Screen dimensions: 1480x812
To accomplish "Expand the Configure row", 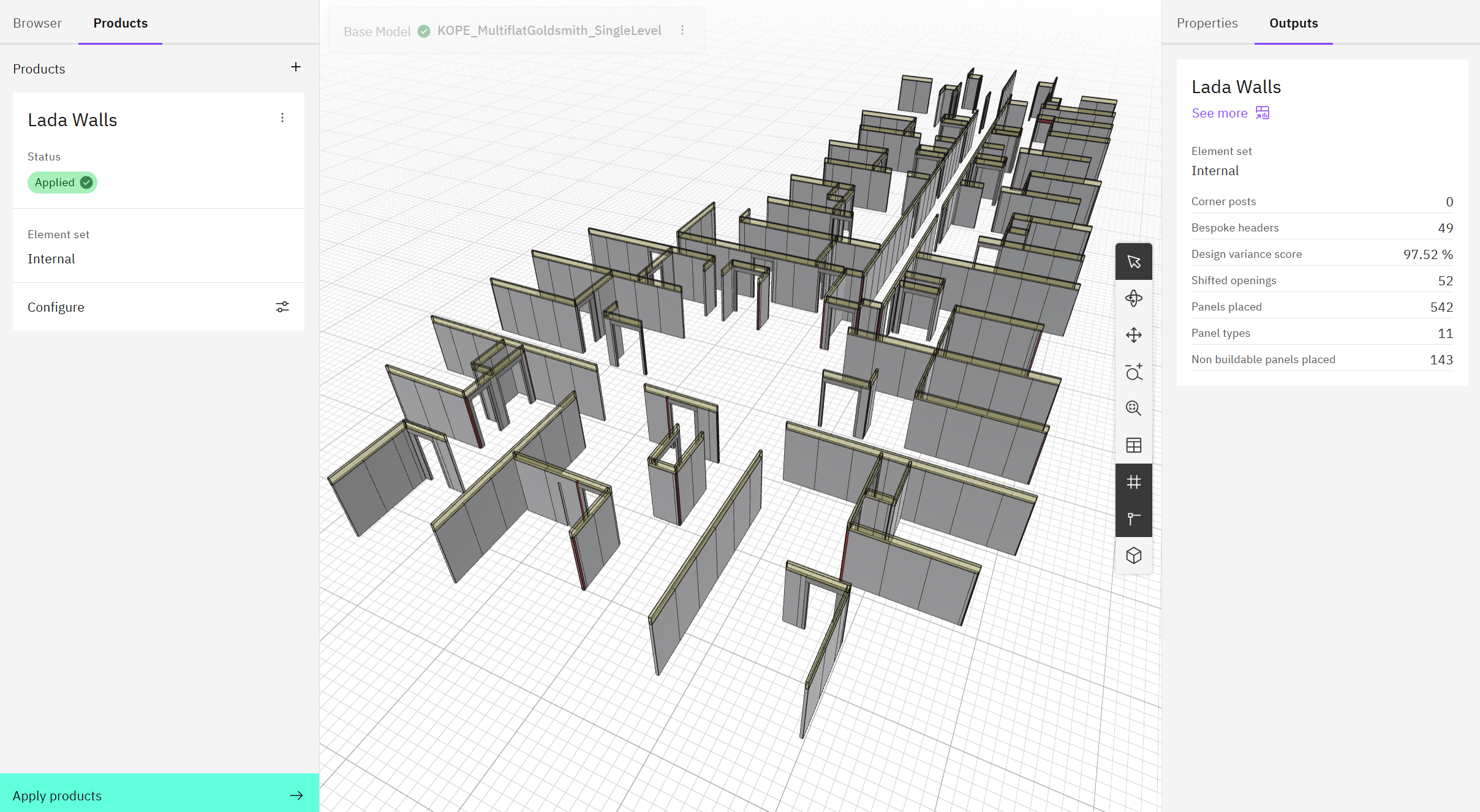I will (56, 307).
